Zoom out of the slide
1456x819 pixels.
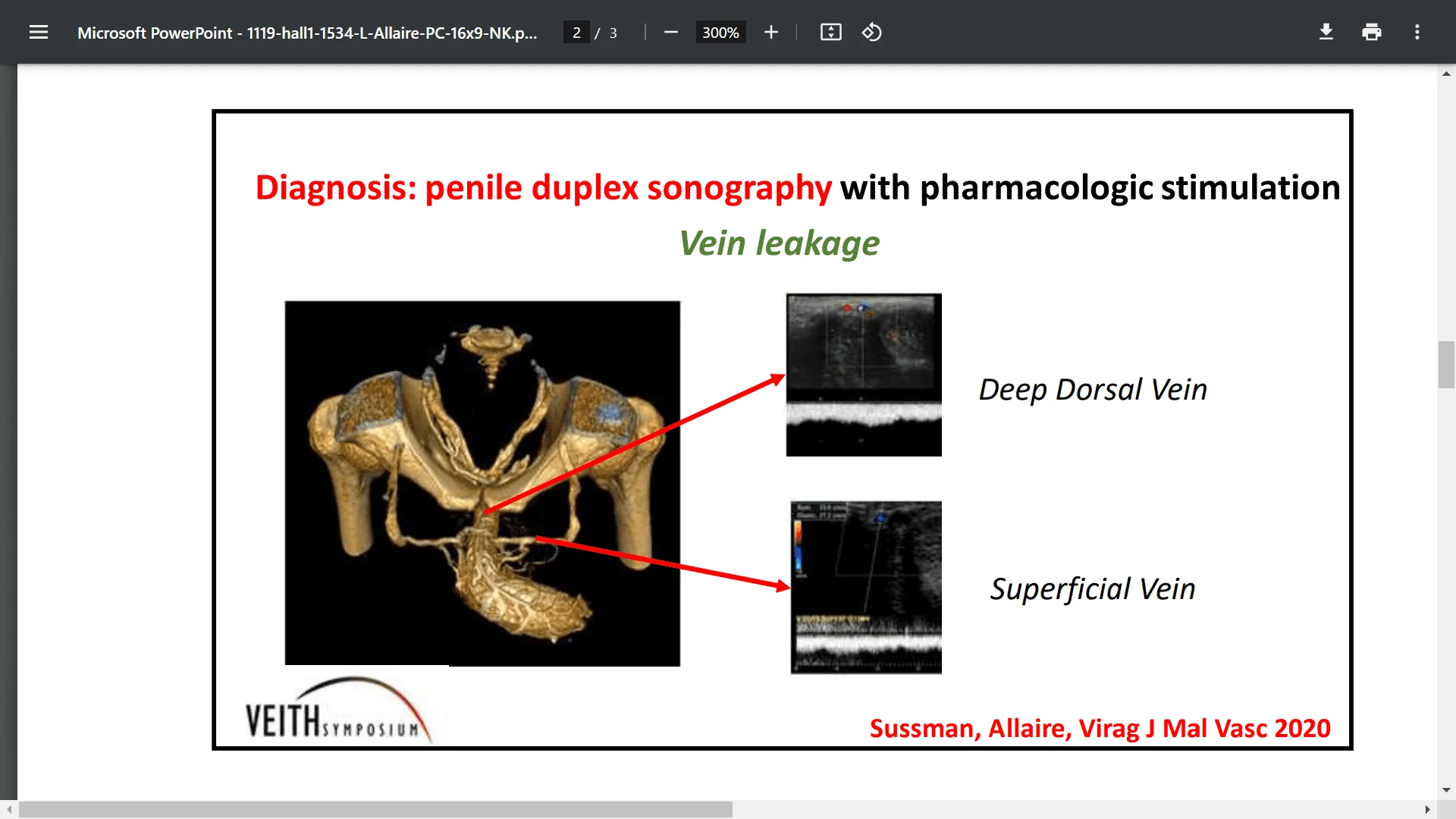pyautogui.click(x=670, y=32)
